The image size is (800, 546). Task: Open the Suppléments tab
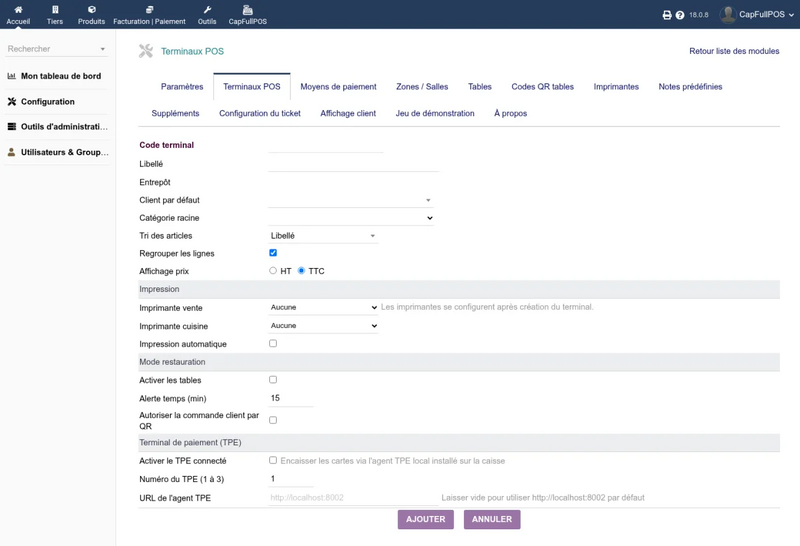(x=176, y=113)
